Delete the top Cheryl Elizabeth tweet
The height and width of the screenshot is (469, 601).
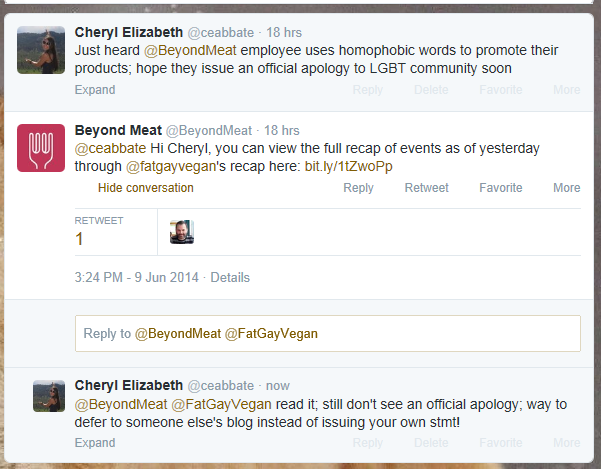point(431,90)
